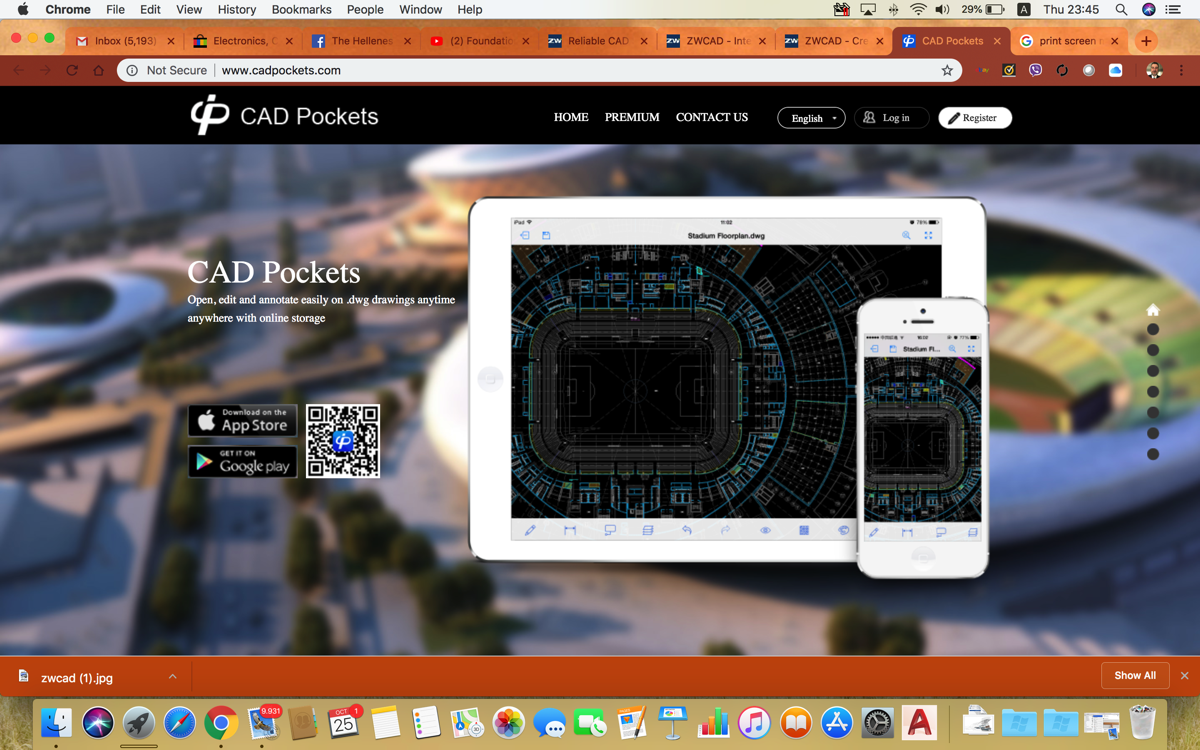The width and height of the screenshot is (1200, 750).
Task: Select the last side navigation dot
Action: pyautogui.click(x=1153, y=454)
